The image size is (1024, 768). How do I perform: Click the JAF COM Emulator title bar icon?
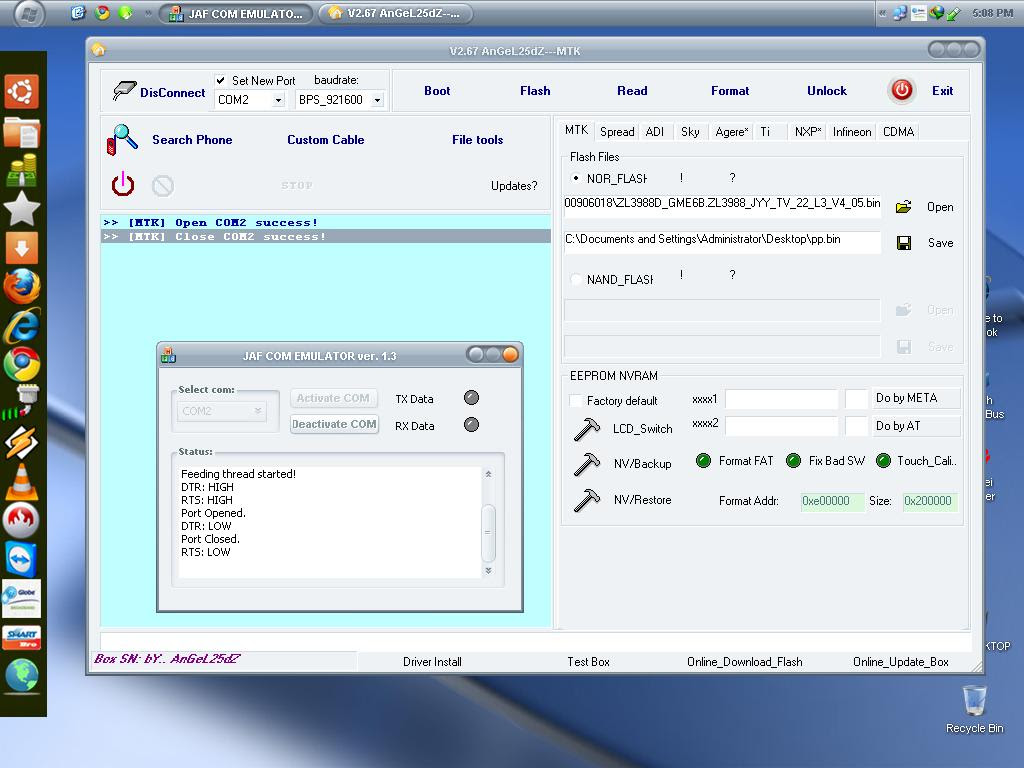168,355
